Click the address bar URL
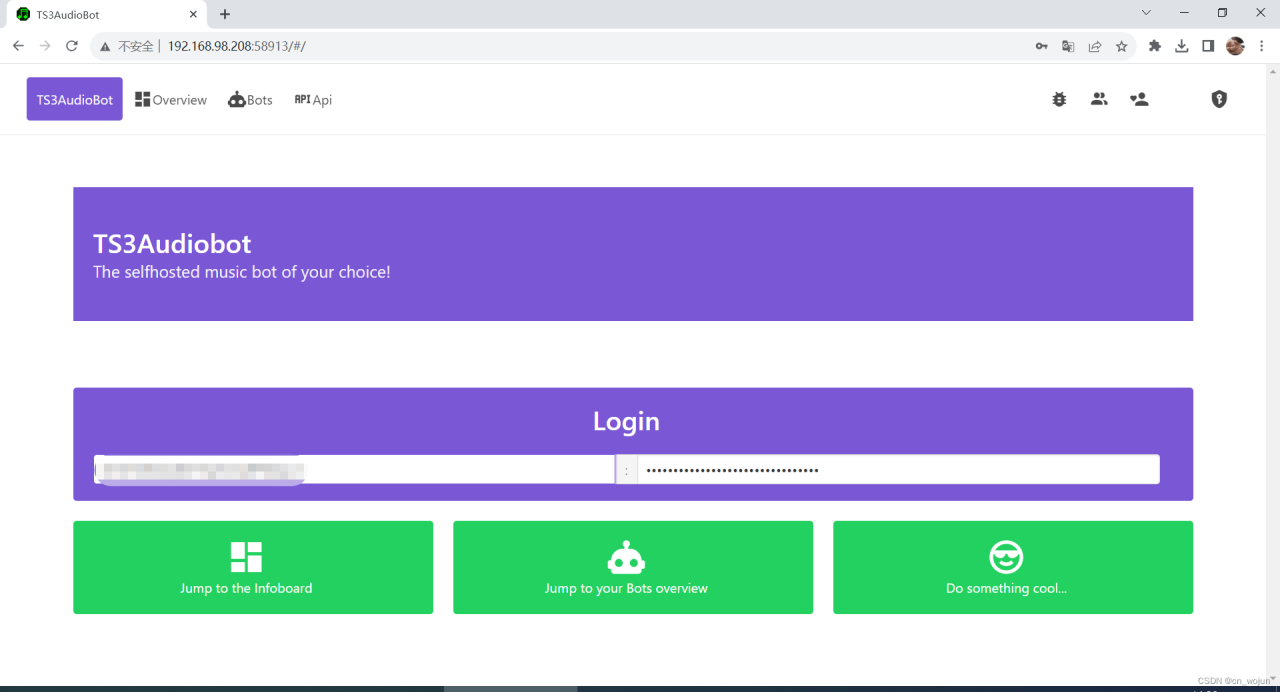 point(236,46)
